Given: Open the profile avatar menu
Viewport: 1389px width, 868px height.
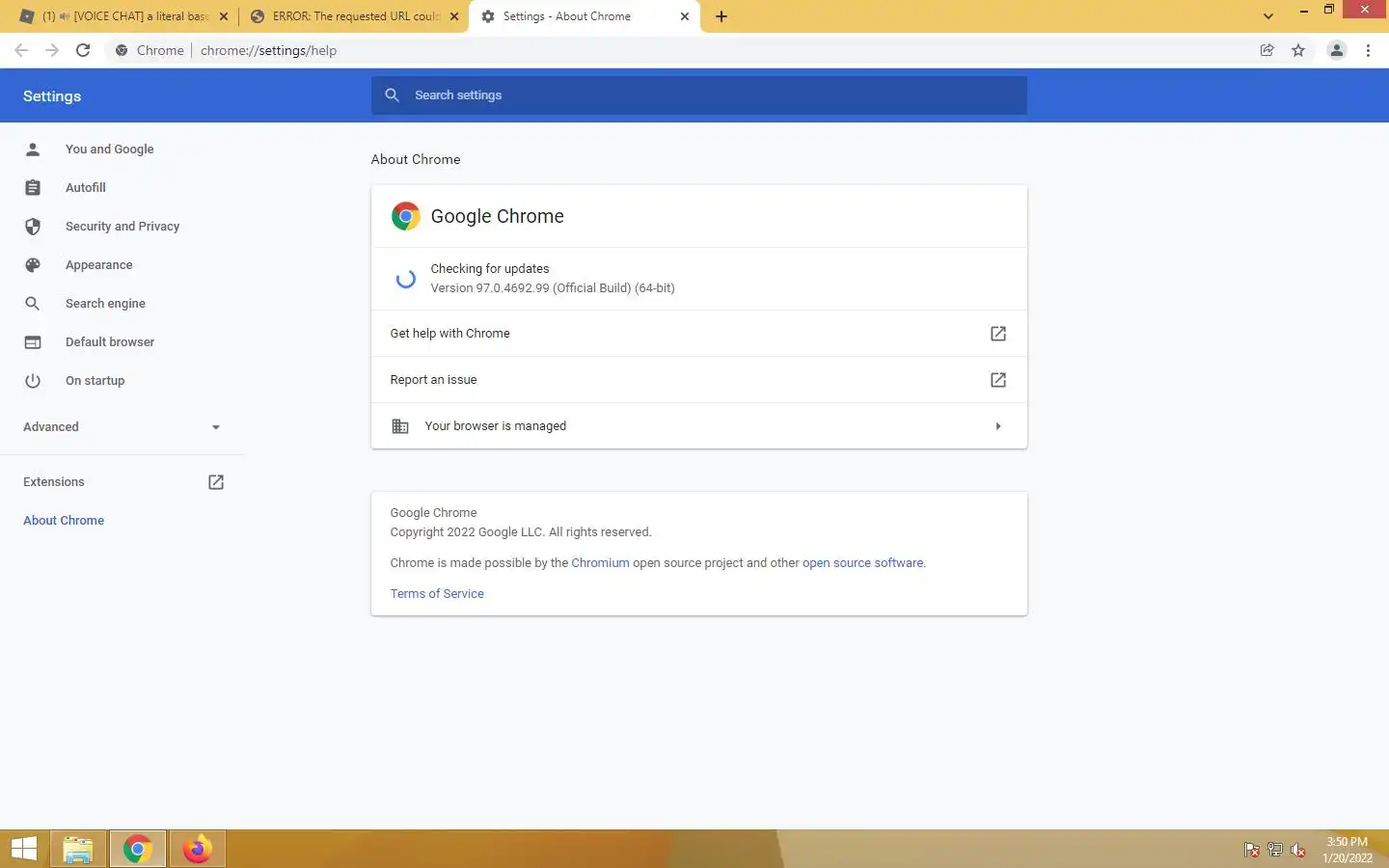Looking at the screenshot, I should pyautogui.click(x=1337, y=50).
